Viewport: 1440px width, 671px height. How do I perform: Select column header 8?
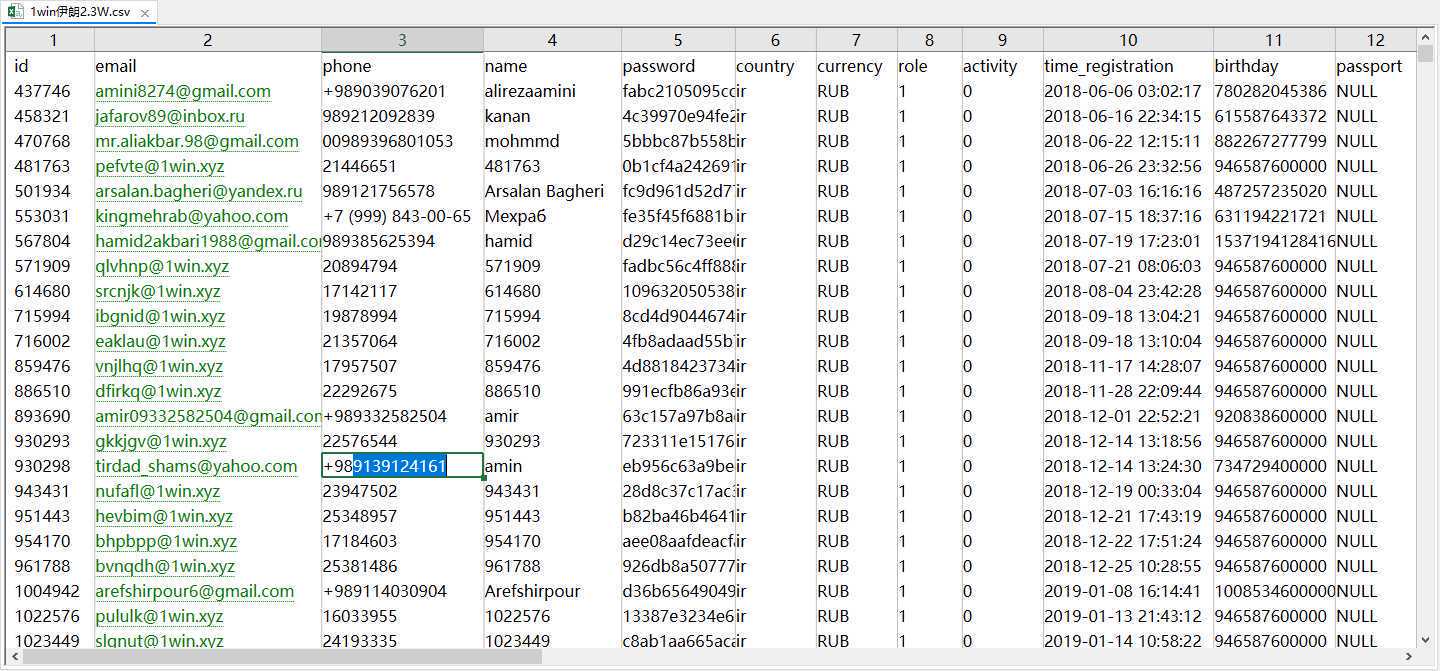click(929, 40)
